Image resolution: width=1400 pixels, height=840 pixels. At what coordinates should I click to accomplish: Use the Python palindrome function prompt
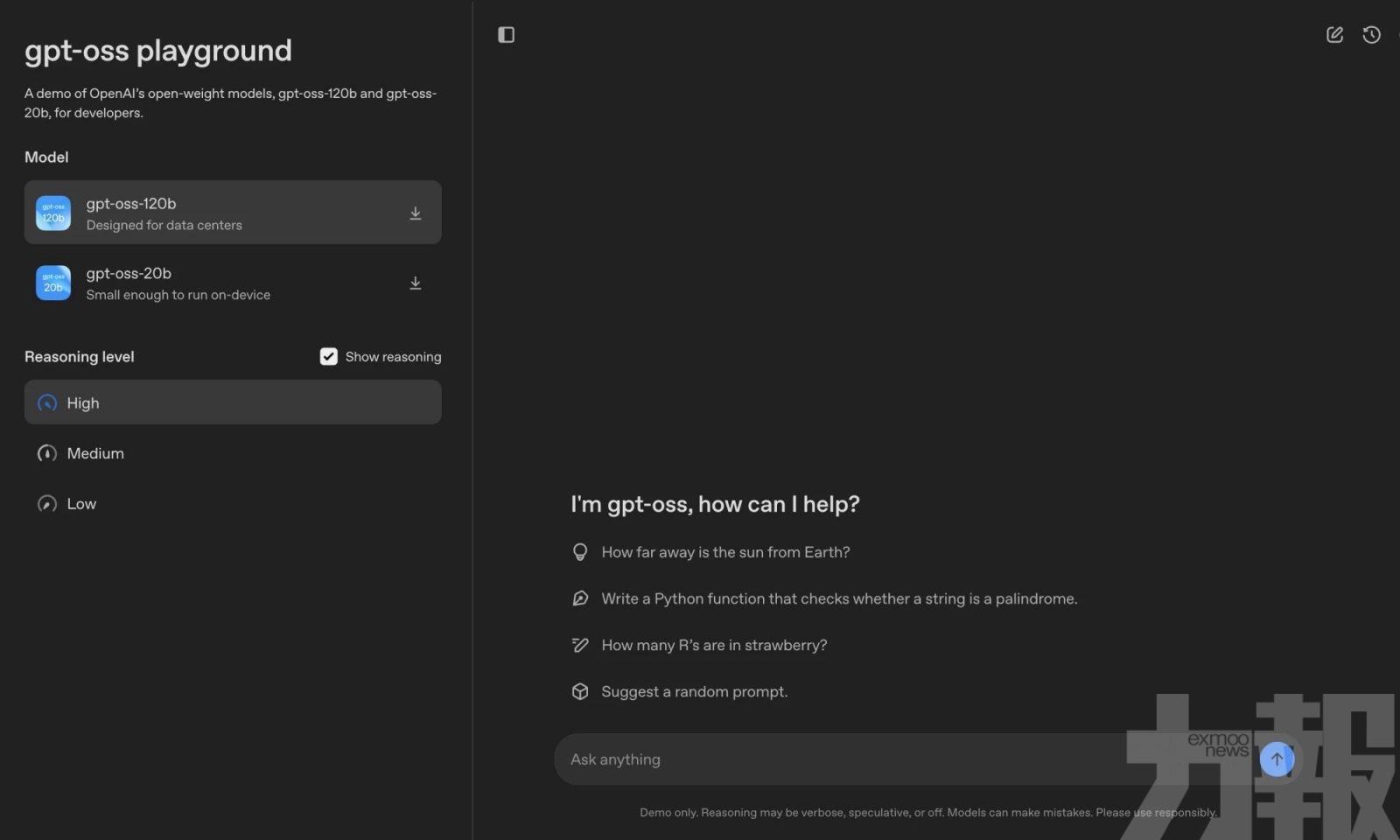click(839, 598)
